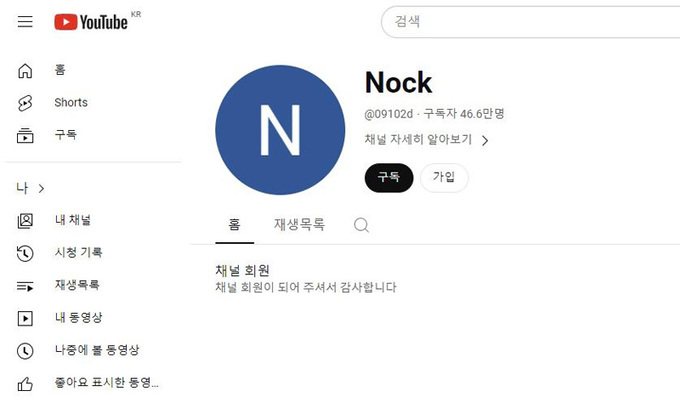Join the channel with 가입 button

[x=444, y=177]
